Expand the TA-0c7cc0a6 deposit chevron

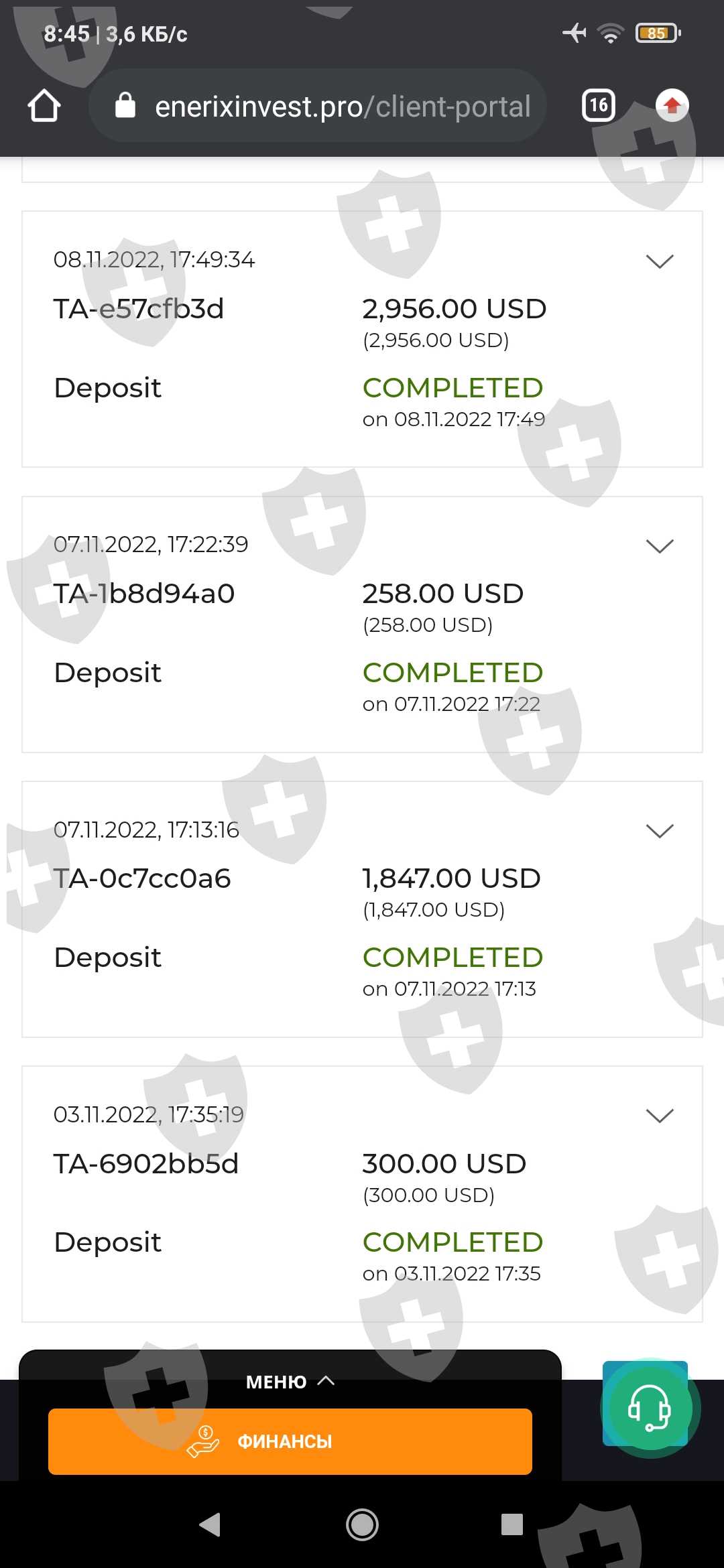tap(659, 831)
